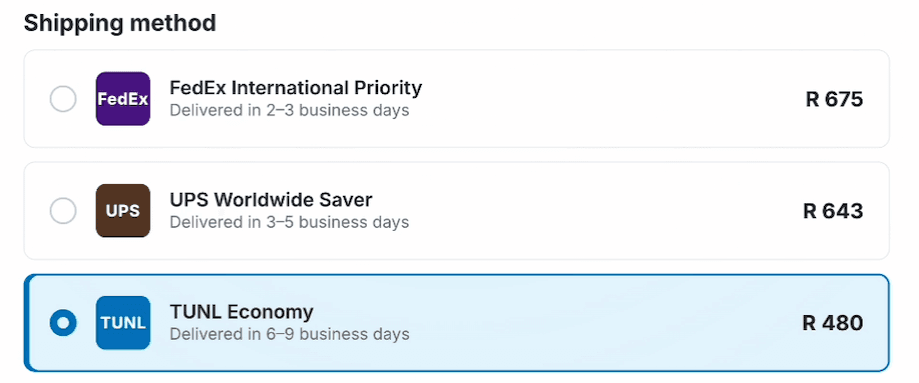The height and width of the screenshot is (383, 919).
Task: Click the R 643 price
Action: [833, 211]
